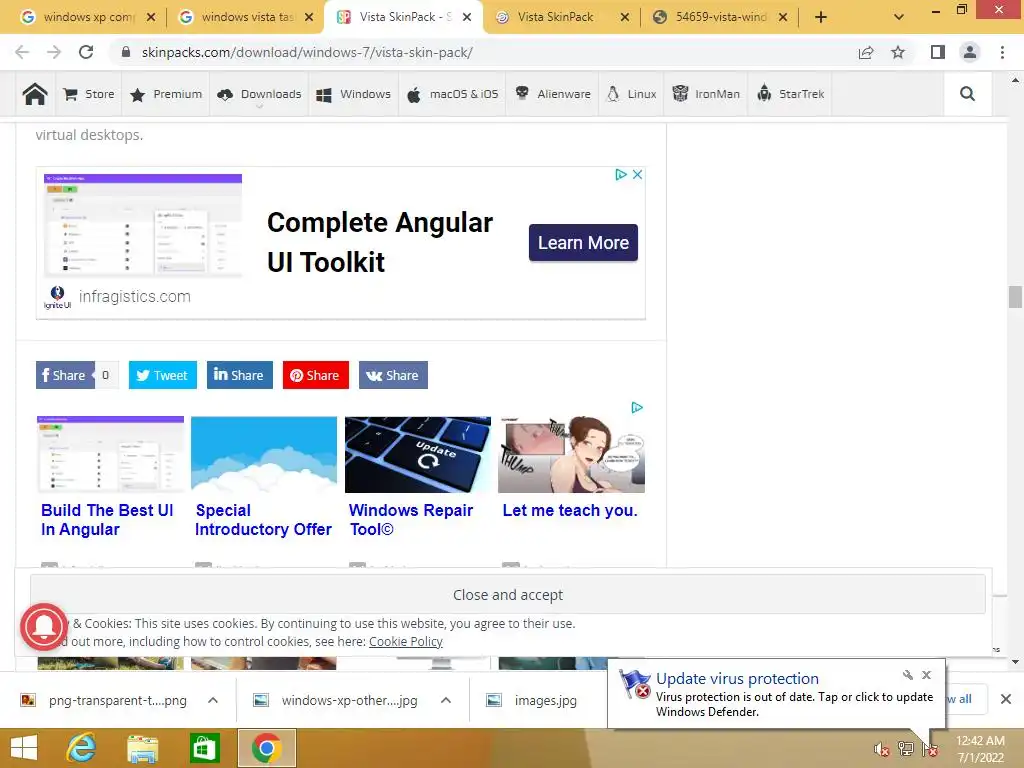Share on Facebook

[x=63, y=375]
